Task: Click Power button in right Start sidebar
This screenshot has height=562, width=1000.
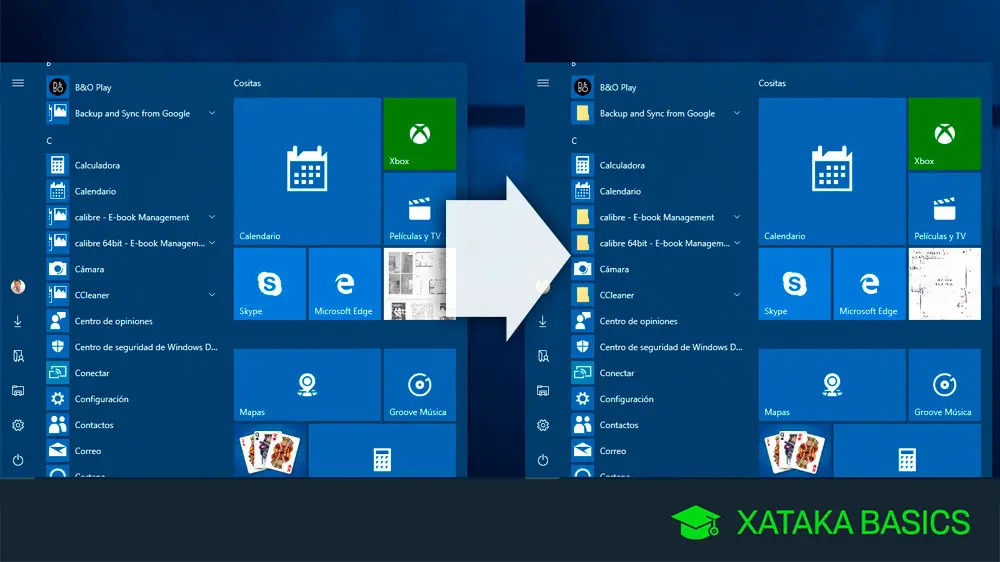Action: pyautogui.click(x=543, y=460)
